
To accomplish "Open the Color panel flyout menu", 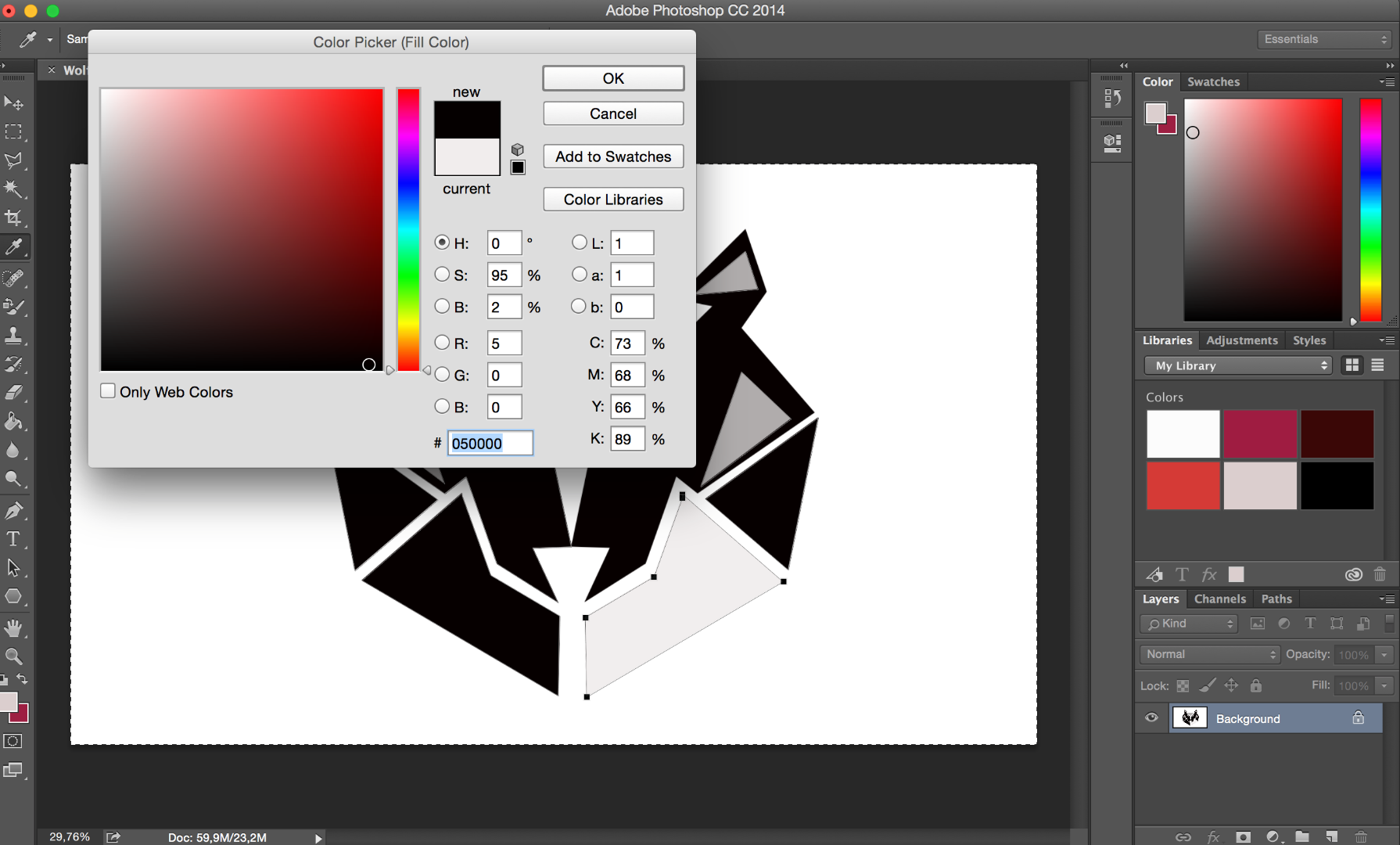I will [x=1387, y=81].
